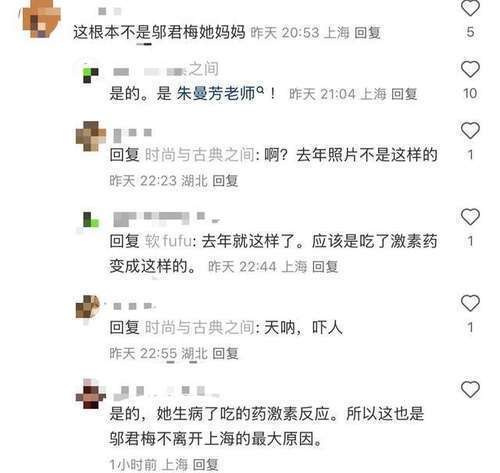Like the comment posted at 20:53
This screenshot has width=500, height=473.
pyautogui.click(x=470, y=8)
